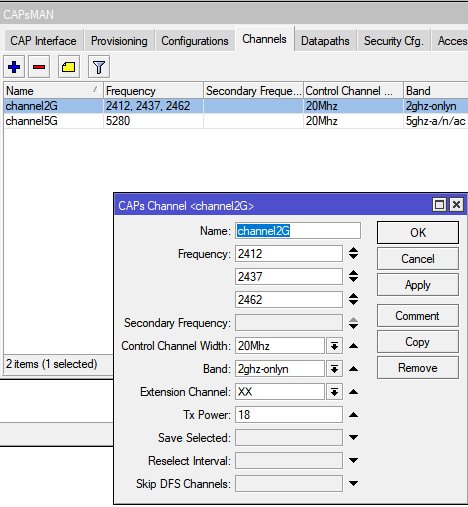
Task: Open the Provisioning tab
Action: pyautogui.click(x=119, y=41)
